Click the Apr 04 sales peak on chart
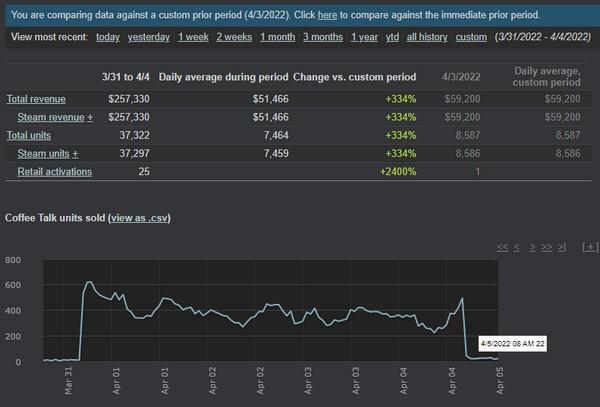Screen dimensions: 600x407 [462, 298]
